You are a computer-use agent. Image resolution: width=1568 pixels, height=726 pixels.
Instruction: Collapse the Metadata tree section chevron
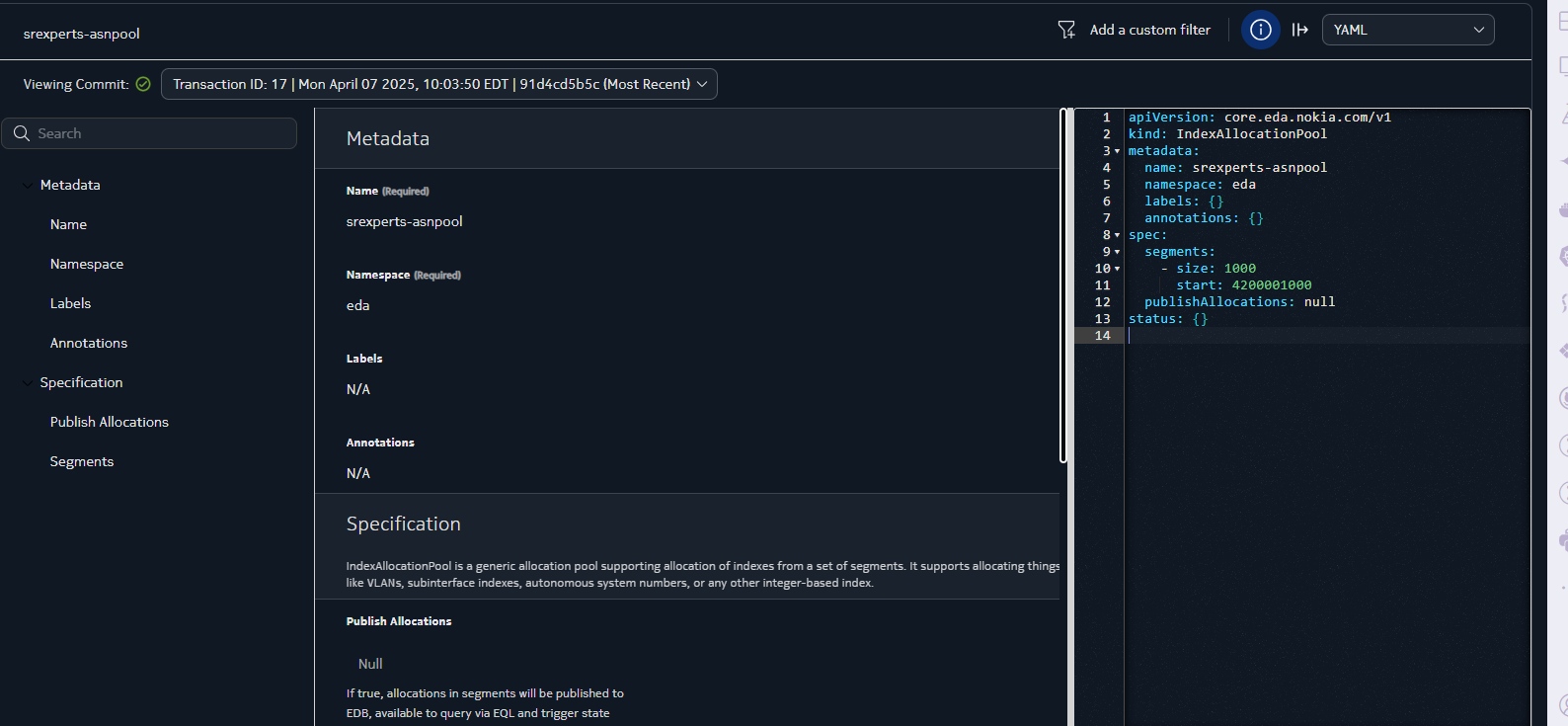[x=28, y=185]
